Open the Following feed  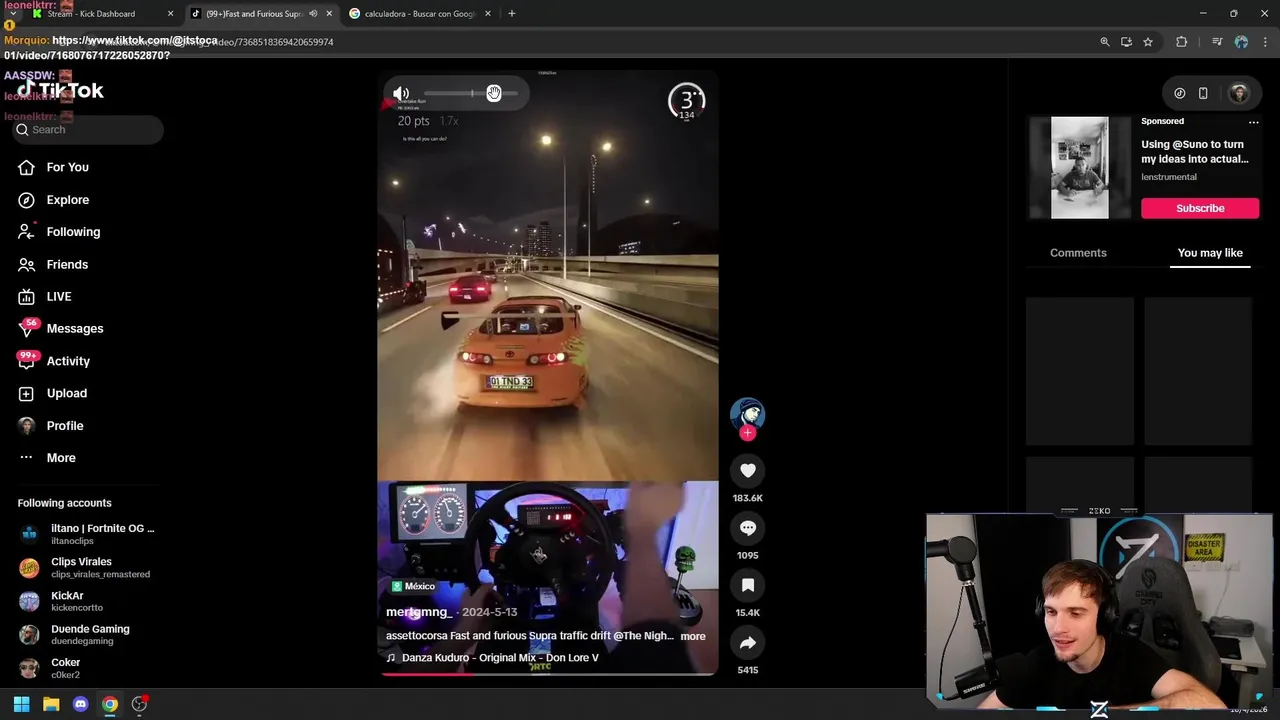[73, 232]
